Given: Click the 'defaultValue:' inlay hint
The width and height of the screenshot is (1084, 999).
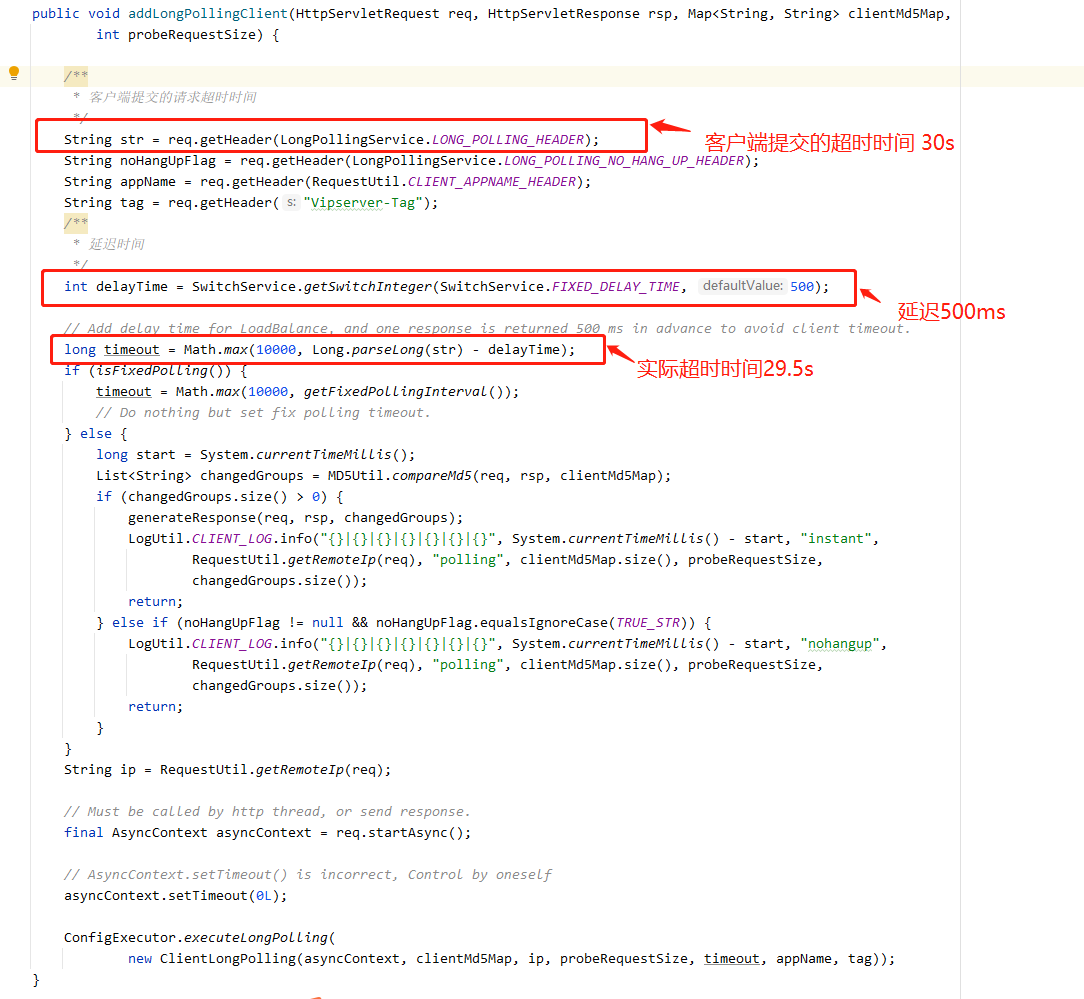Looking at the screenshot, I should pos(742,286).
